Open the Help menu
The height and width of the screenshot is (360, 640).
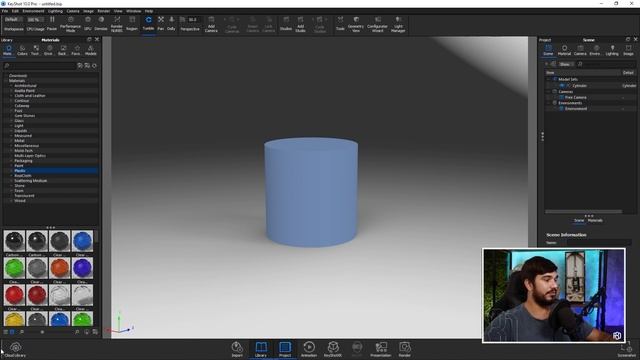149,11
